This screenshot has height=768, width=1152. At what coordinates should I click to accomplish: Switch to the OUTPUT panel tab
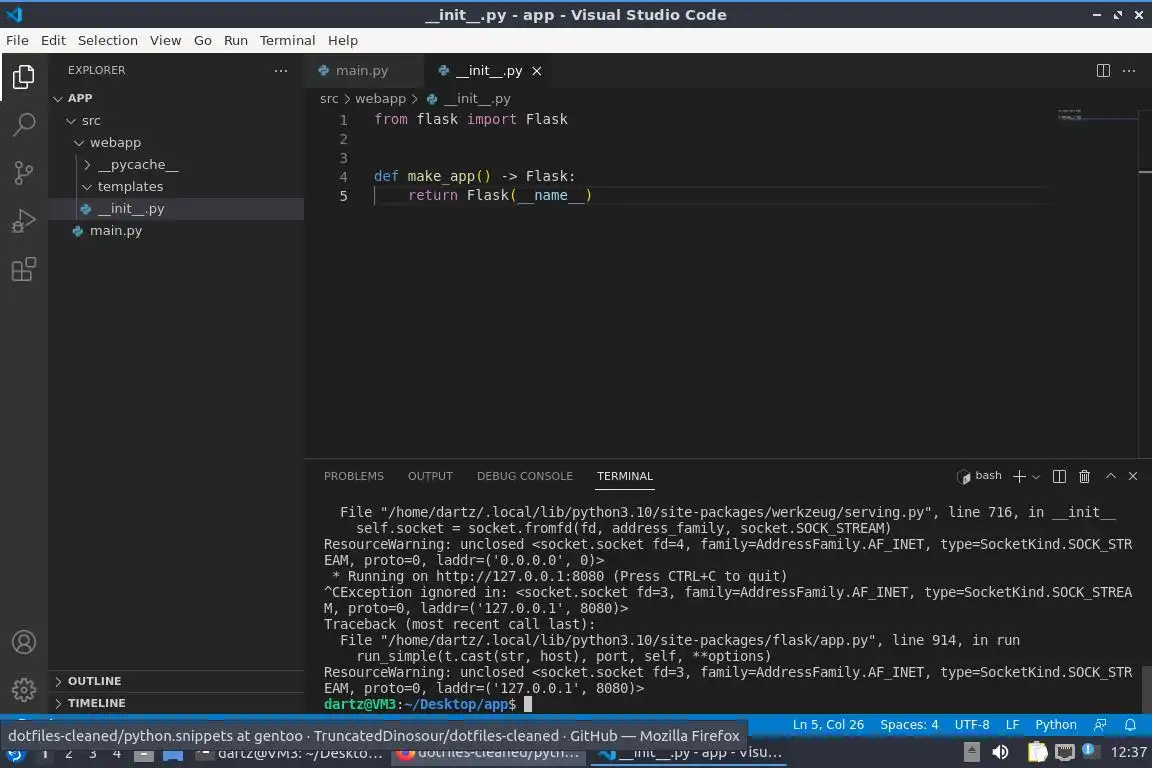[x=431, y=476]
